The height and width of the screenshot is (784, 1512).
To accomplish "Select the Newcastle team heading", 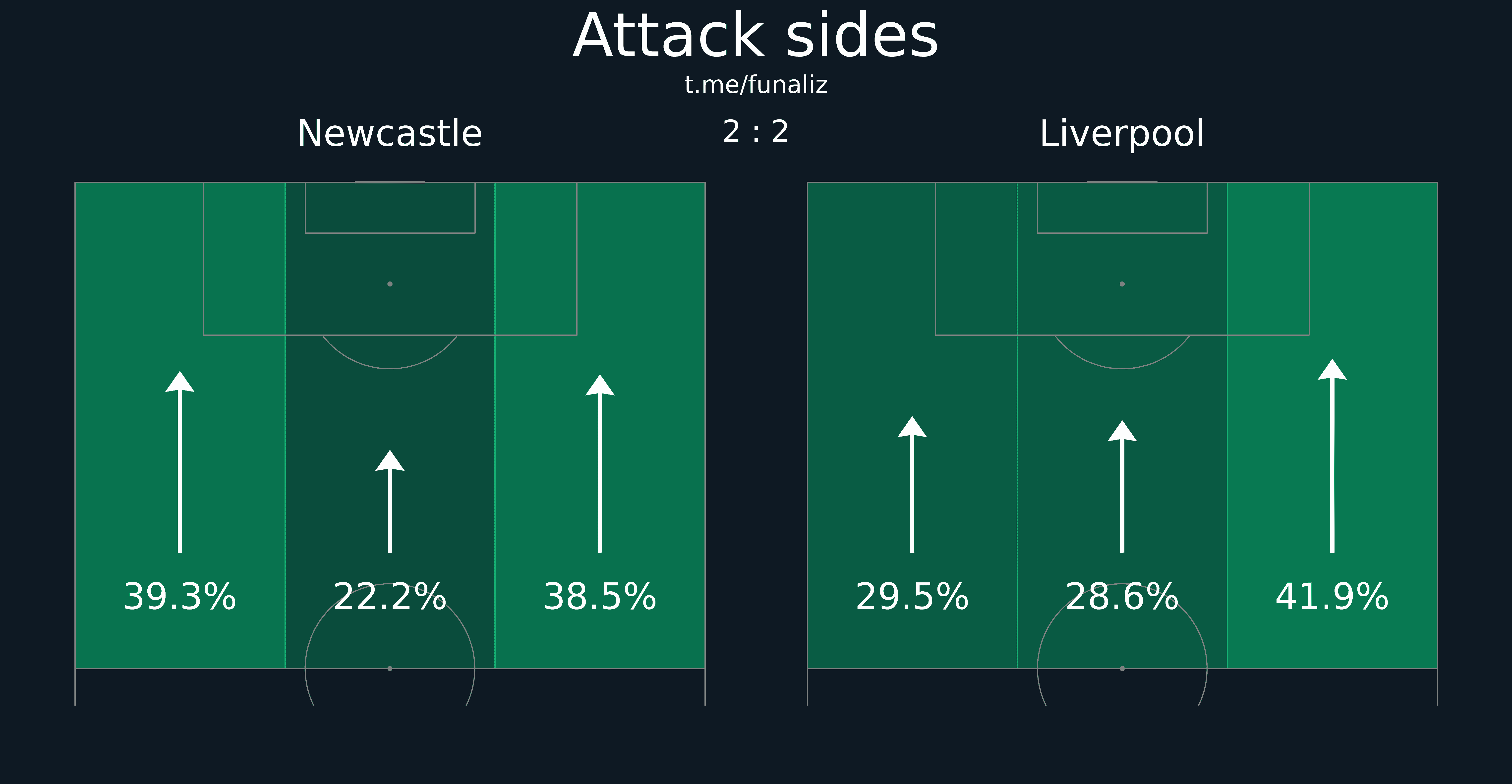I will tap(390, 134).
